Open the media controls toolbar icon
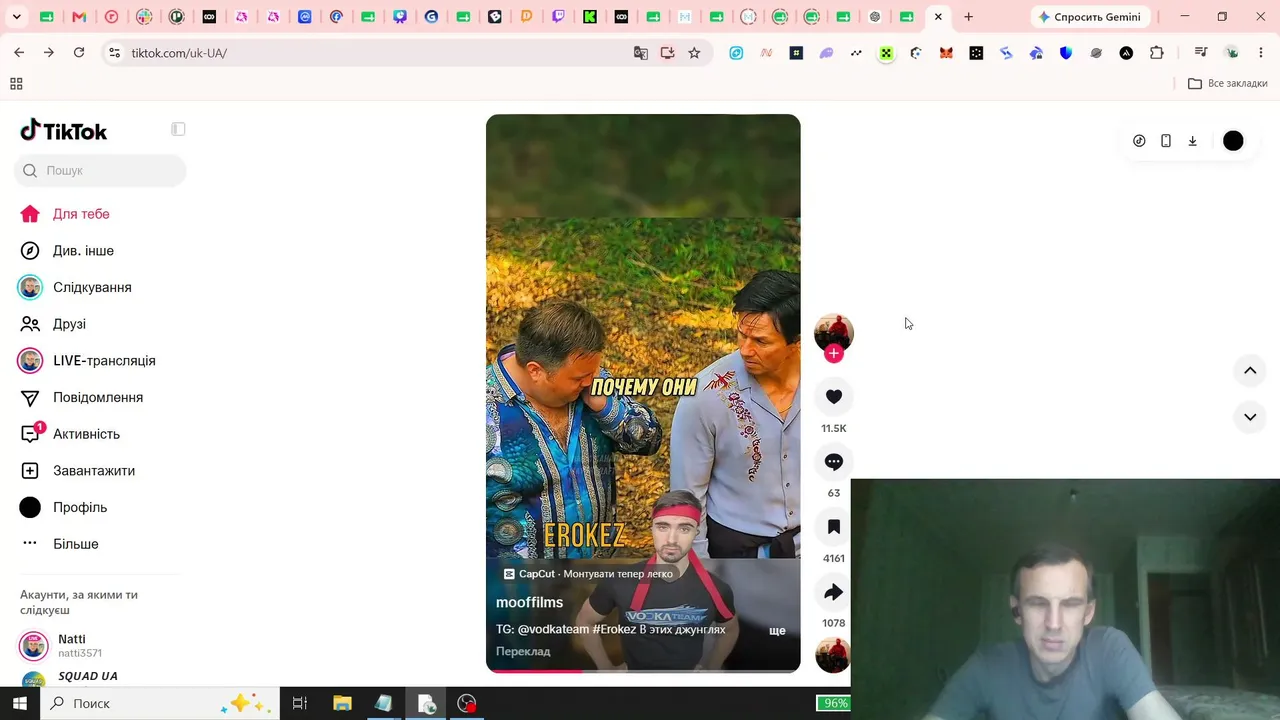 click(1201, 53)
